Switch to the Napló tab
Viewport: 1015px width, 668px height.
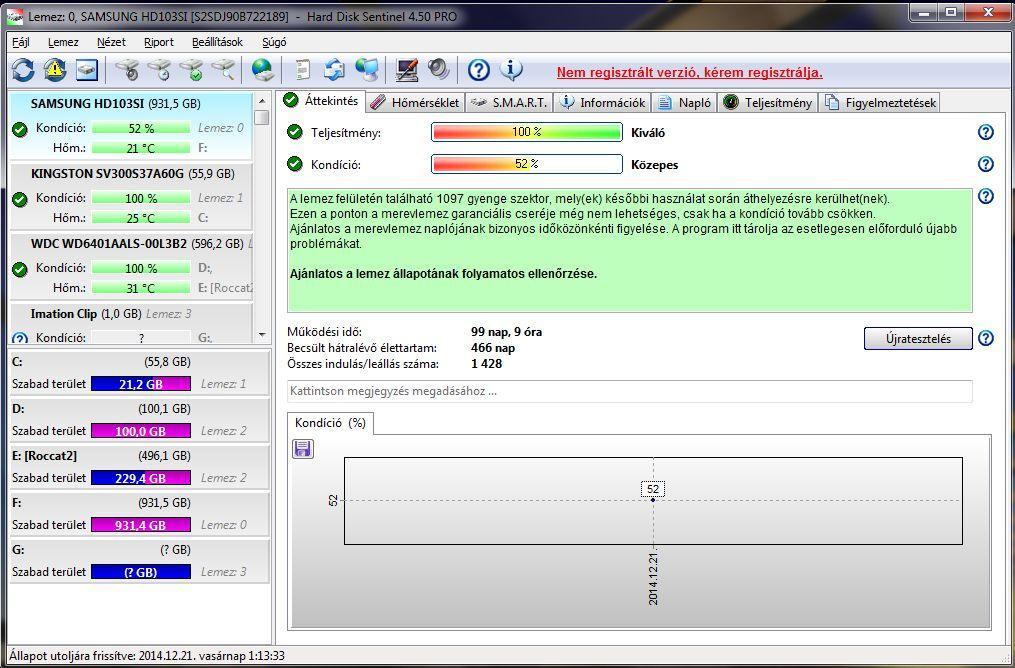[x=684, y=102]
